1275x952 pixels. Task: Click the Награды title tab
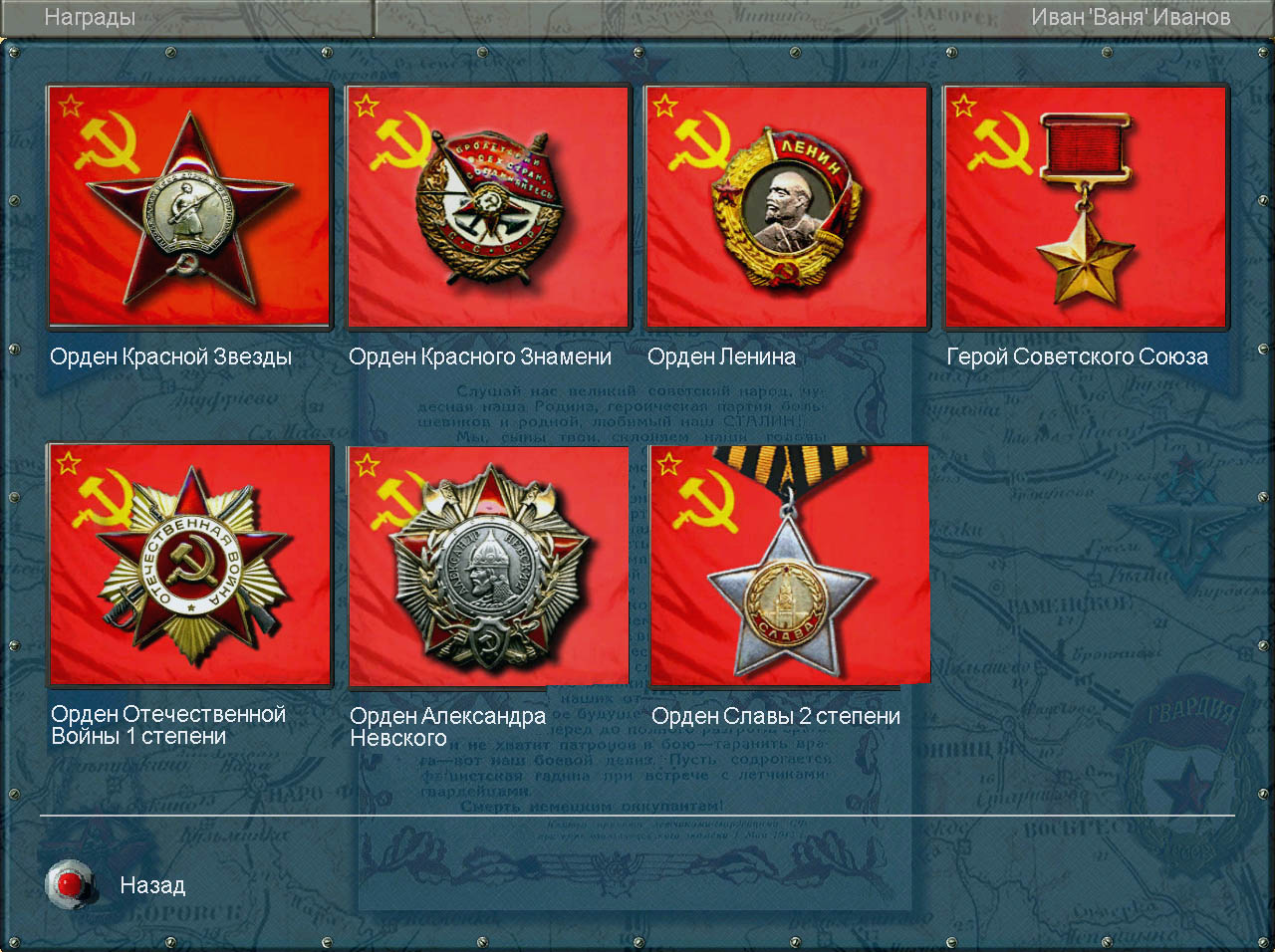[90, 17]
